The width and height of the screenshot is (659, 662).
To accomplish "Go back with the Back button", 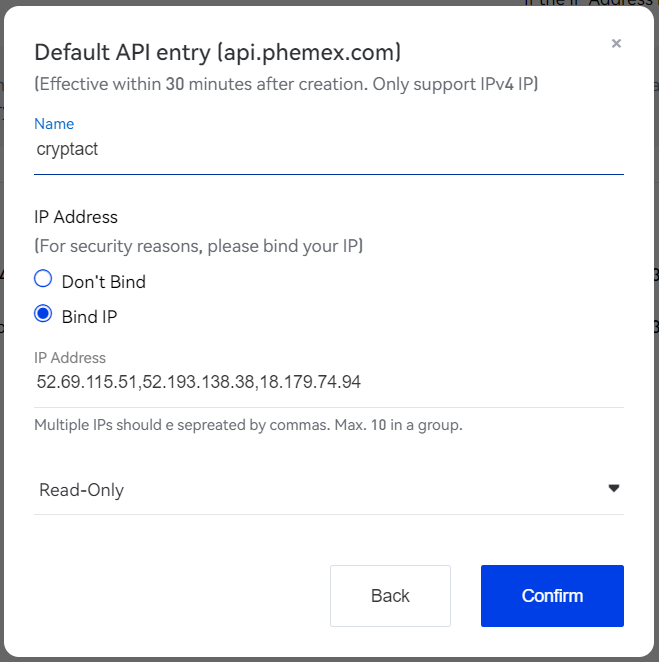I will tap(390, 596).
